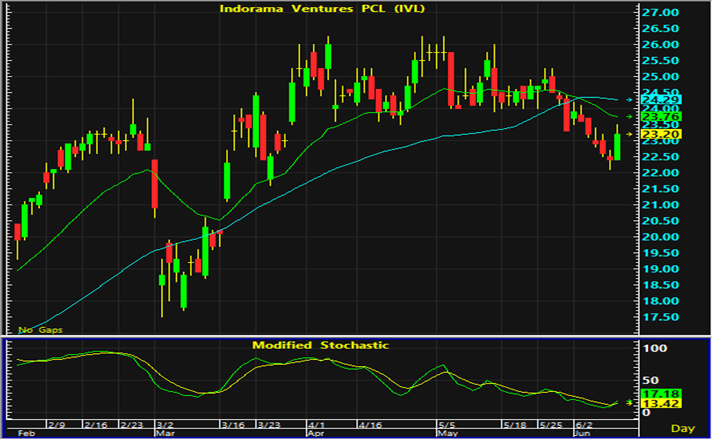Click the Feb month label

26,433
